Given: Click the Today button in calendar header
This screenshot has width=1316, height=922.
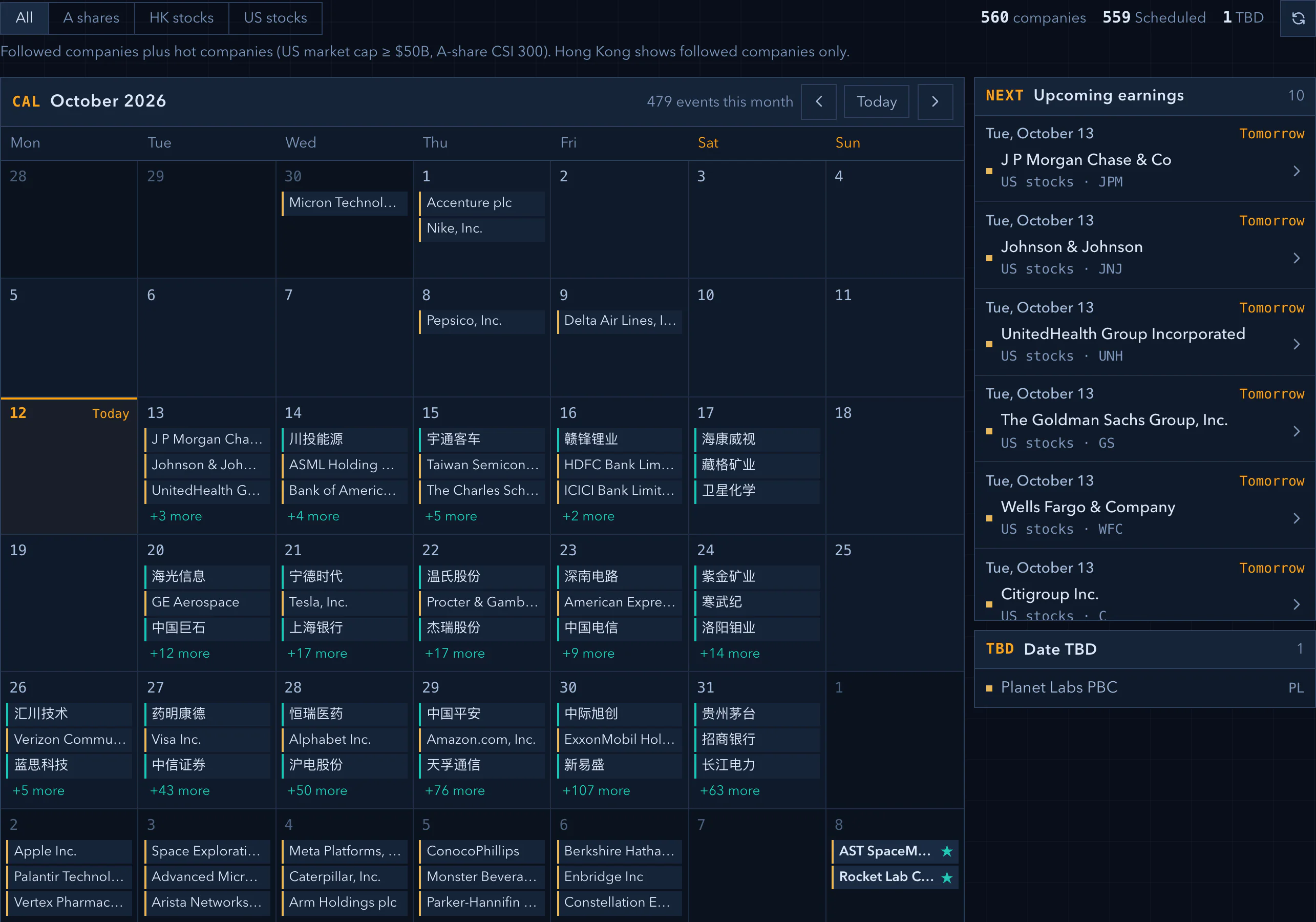Looking at the screenshot, I should (876, 101).
